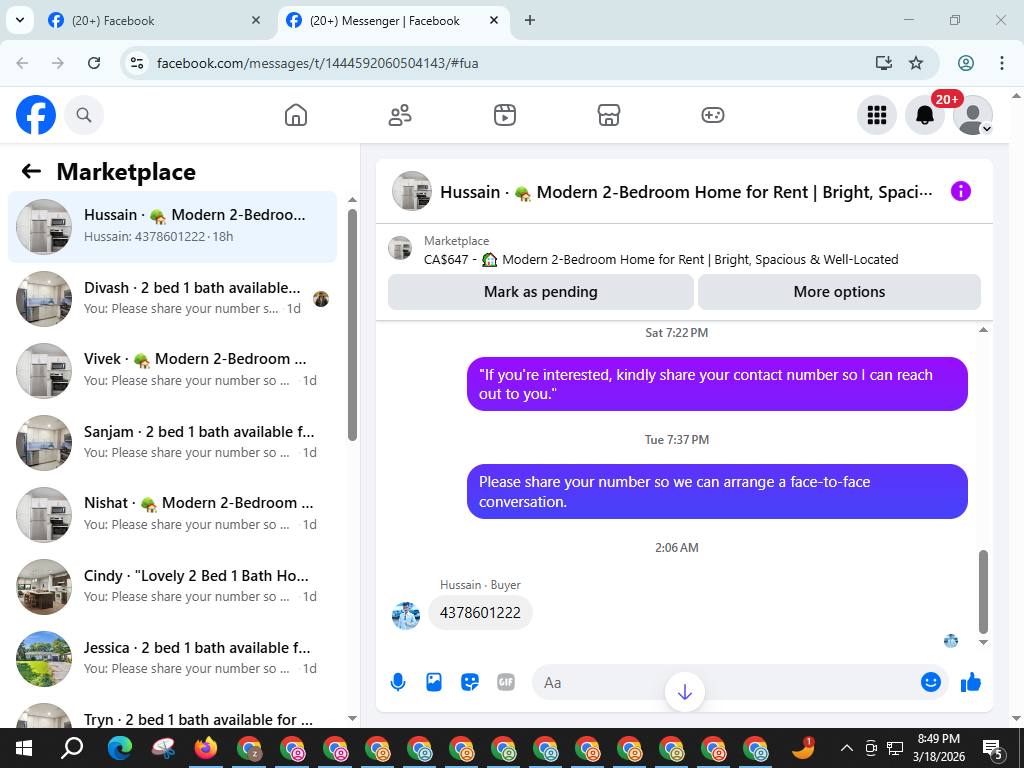Open Microsoft Edge from taskbar
This screenshot has width=1024, height=768.
coord(120,748)
